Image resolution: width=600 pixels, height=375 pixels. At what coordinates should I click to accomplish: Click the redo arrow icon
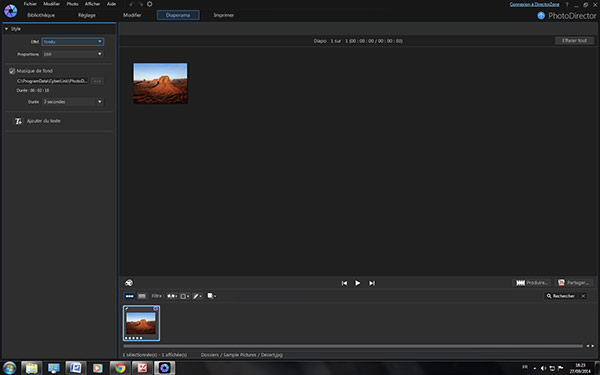pyautogui.click(x=140, y=4)
